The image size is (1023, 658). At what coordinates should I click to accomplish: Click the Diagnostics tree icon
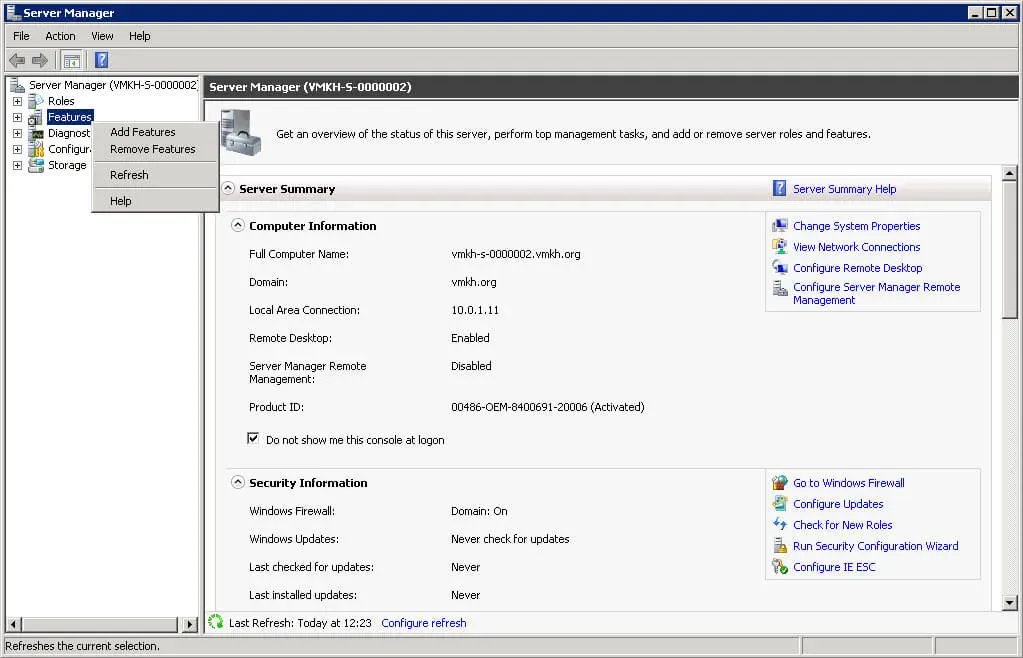[36, 133]
